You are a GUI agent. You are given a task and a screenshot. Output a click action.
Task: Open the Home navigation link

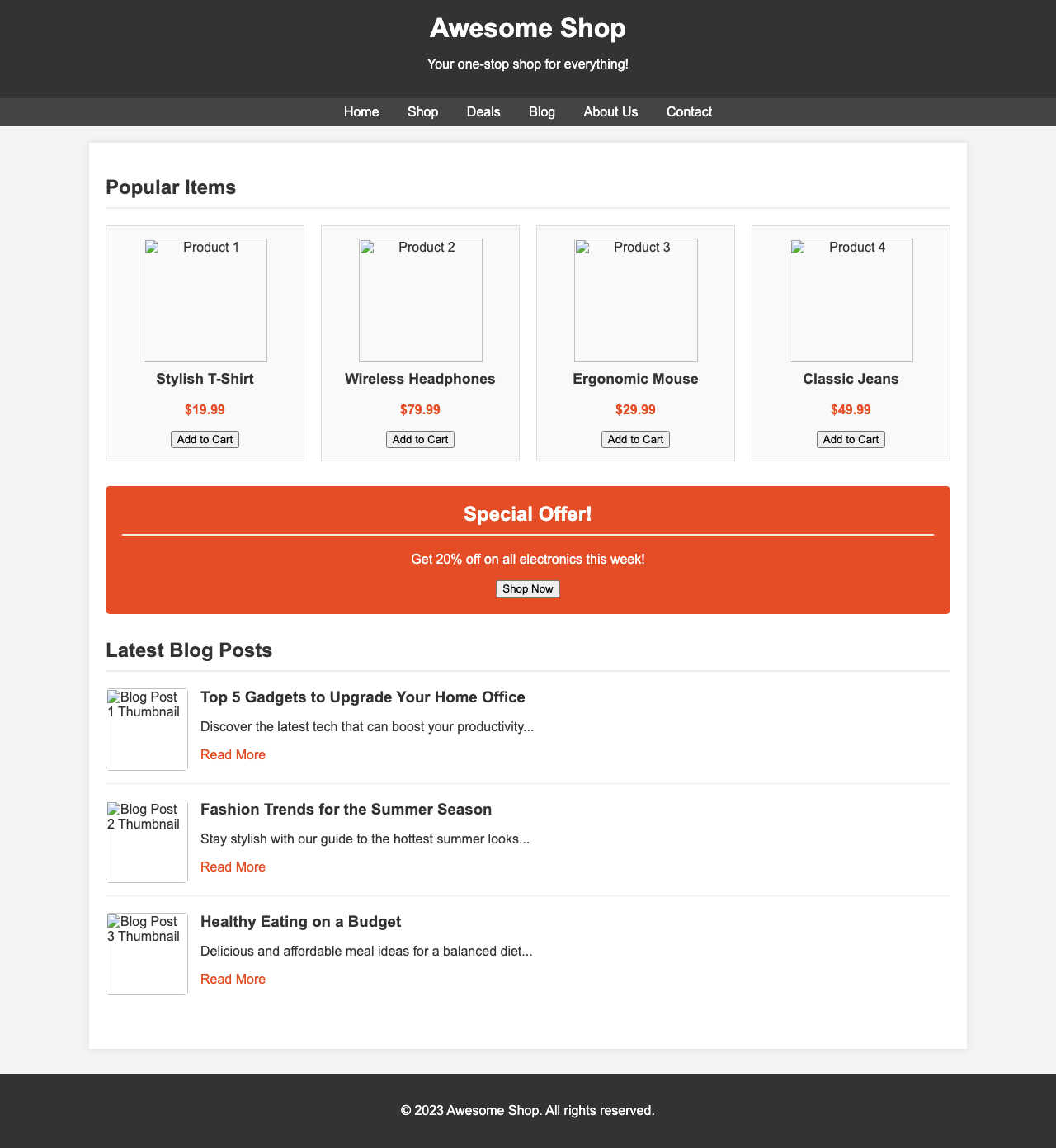[x=361, y=111]
